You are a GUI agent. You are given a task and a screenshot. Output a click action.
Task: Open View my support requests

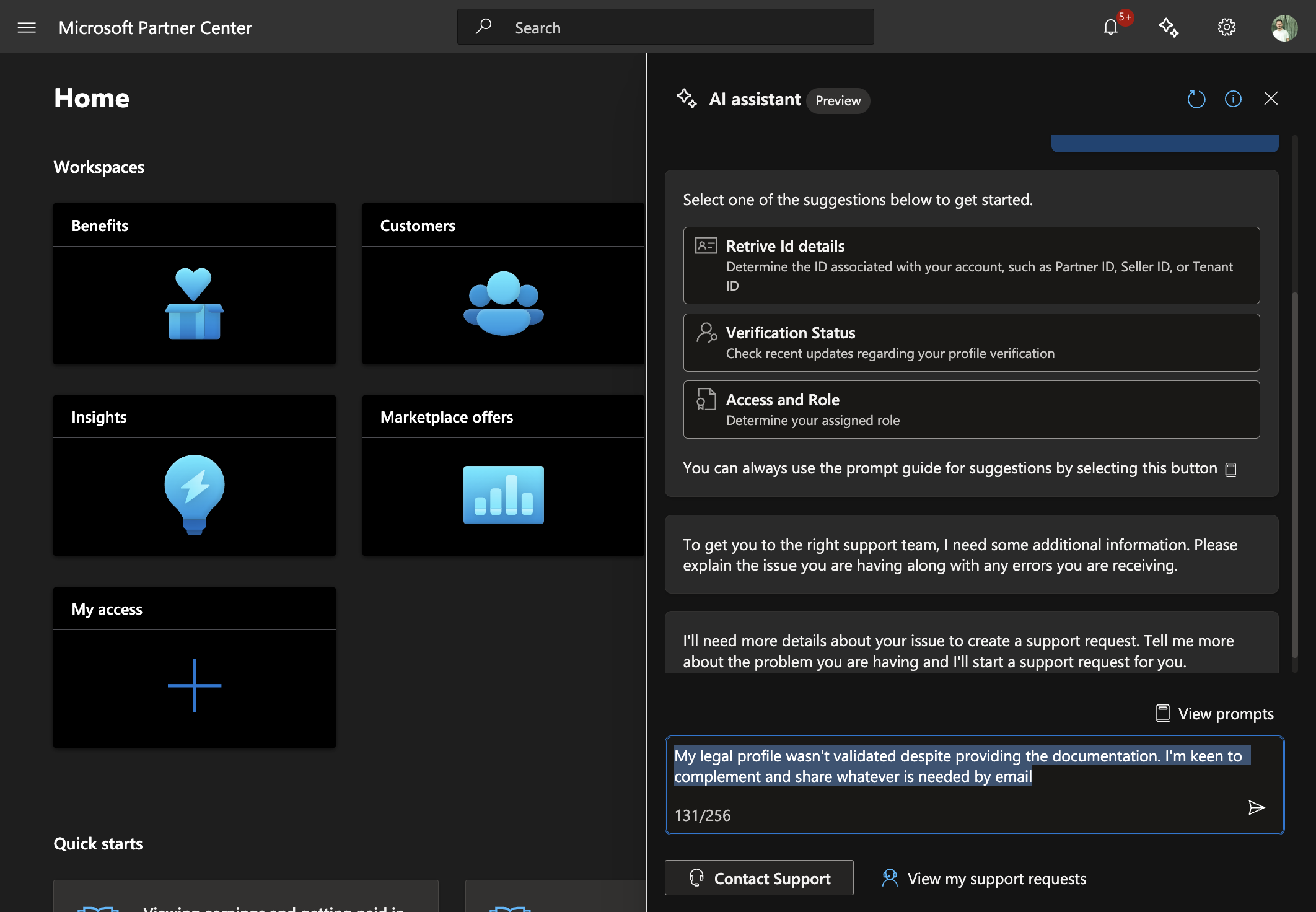click(x=984, y=878)
